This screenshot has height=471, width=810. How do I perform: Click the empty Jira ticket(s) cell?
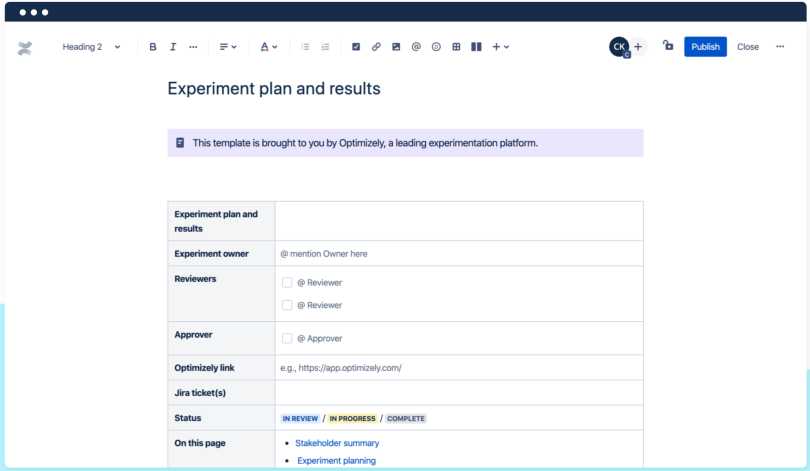459,393
